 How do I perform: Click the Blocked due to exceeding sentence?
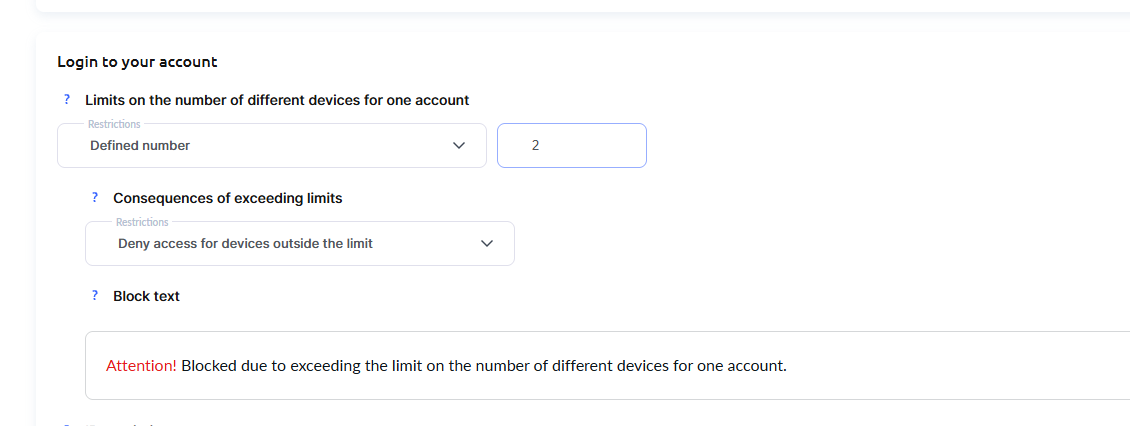484,366
